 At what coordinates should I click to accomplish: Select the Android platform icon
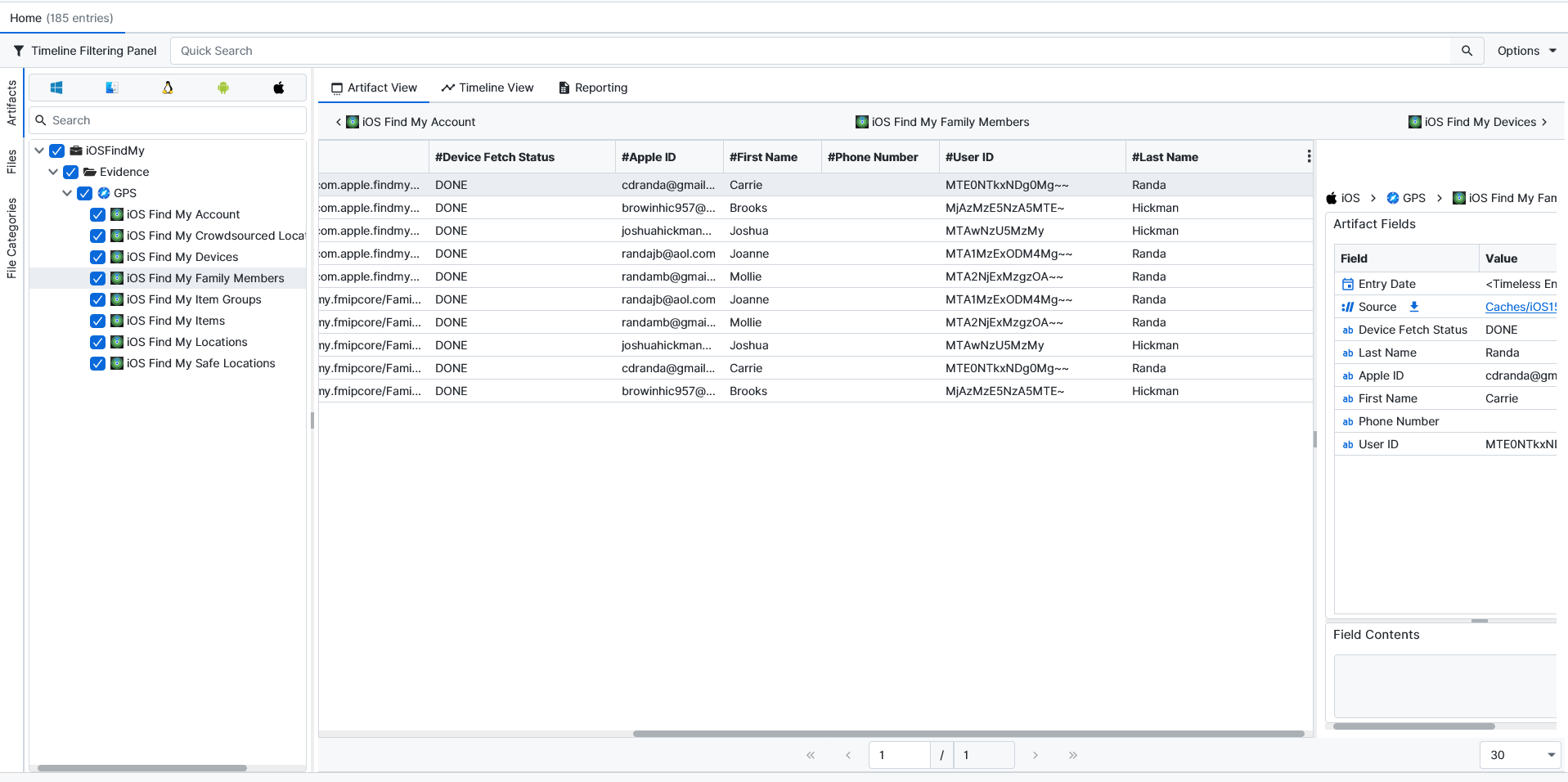(x=223, y=88)
